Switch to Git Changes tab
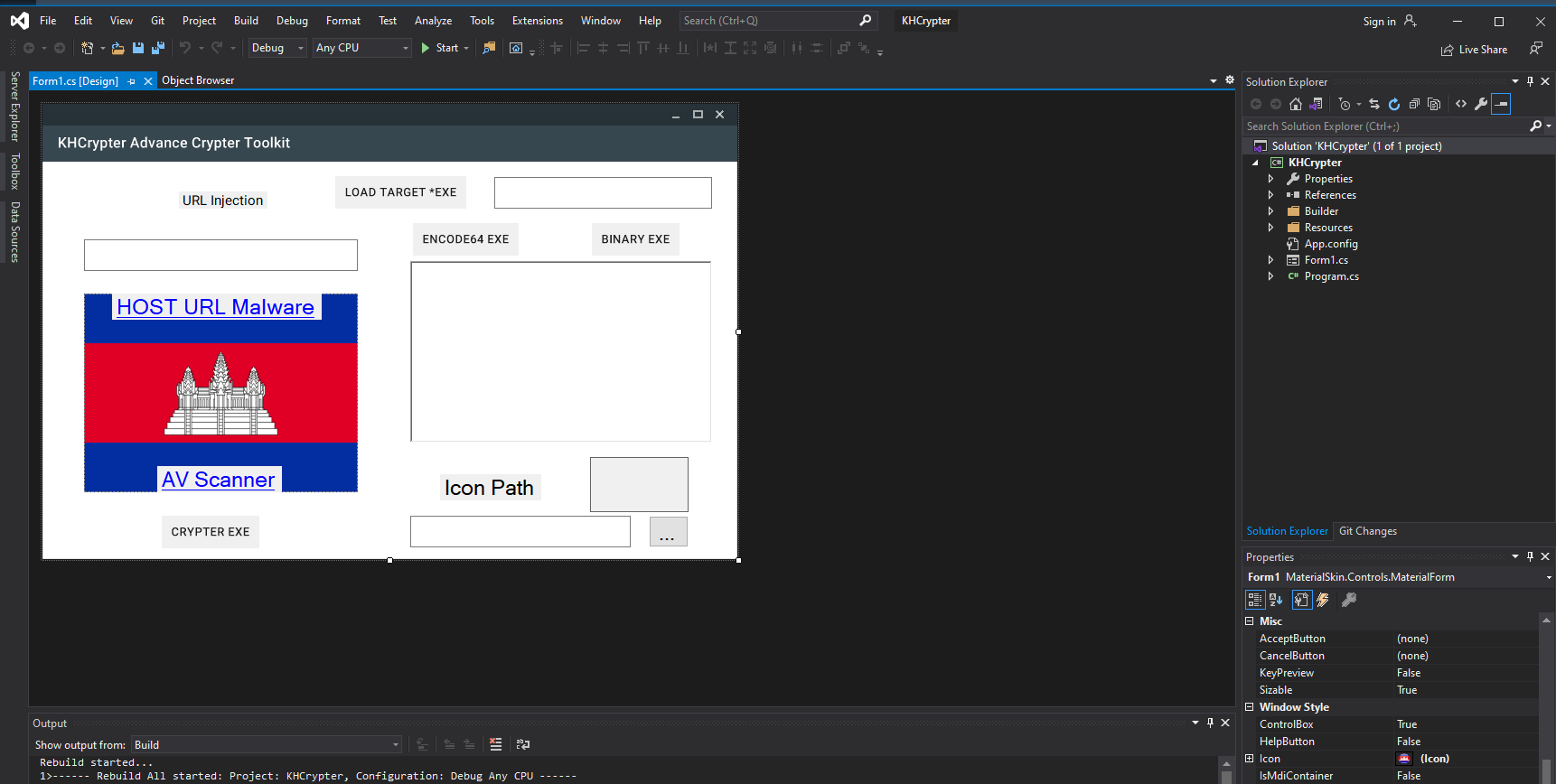 (x=1368, y=531)
